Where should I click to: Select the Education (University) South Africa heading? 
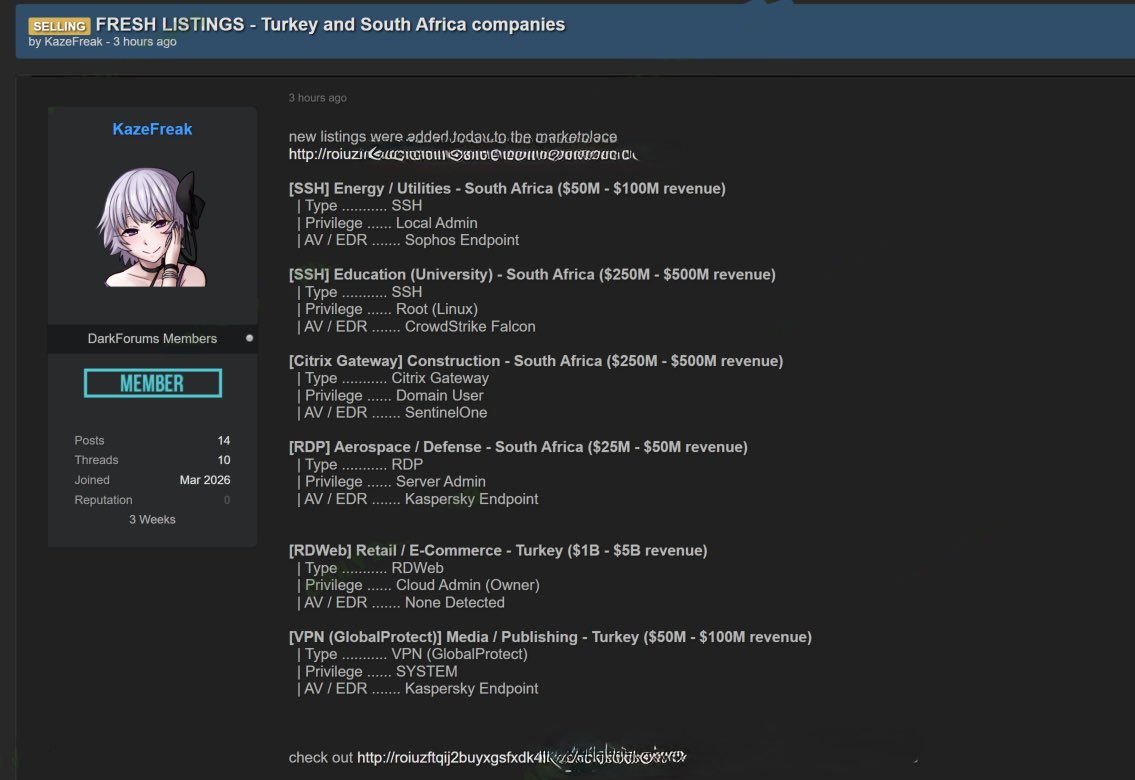tap(532, 274)
